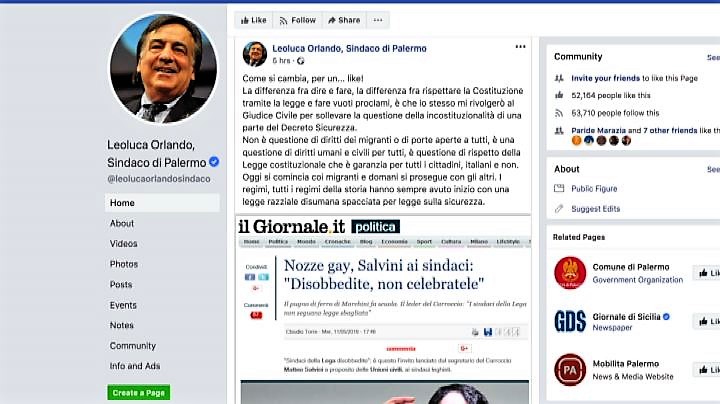This screenshot has width=720, height=404.
Task: Click the Share page button
Action: pyautogui.click(x=344, y=20)
